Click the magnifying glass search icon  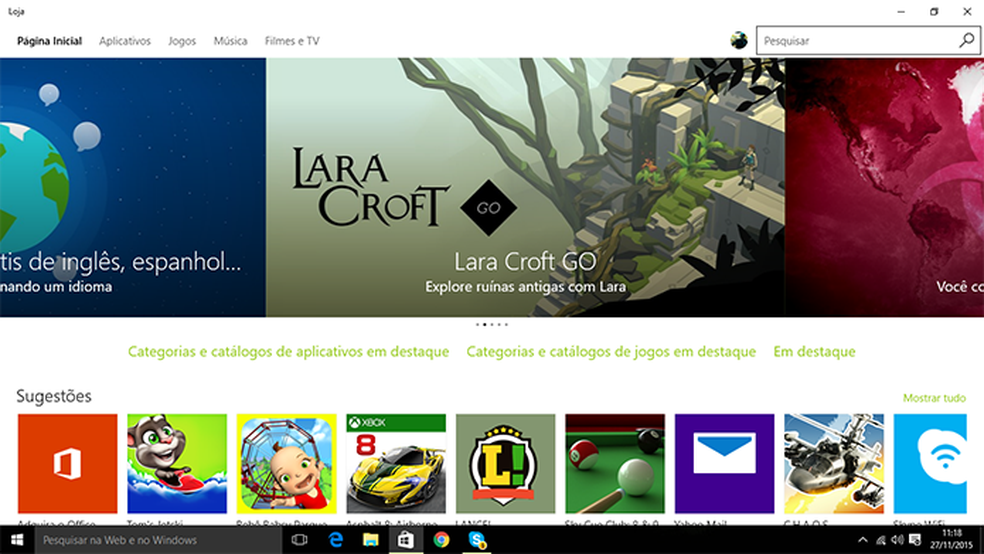967,41
